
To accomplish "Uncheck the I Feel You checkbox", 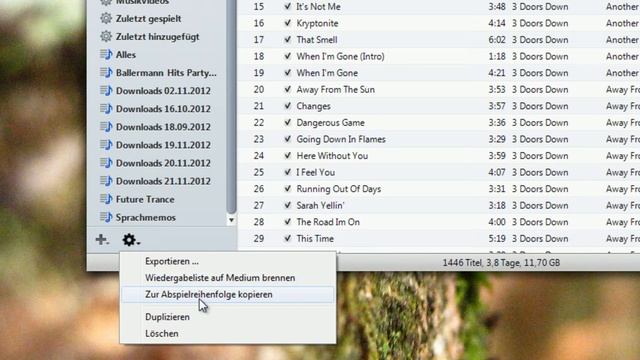I will click(288, 172).
